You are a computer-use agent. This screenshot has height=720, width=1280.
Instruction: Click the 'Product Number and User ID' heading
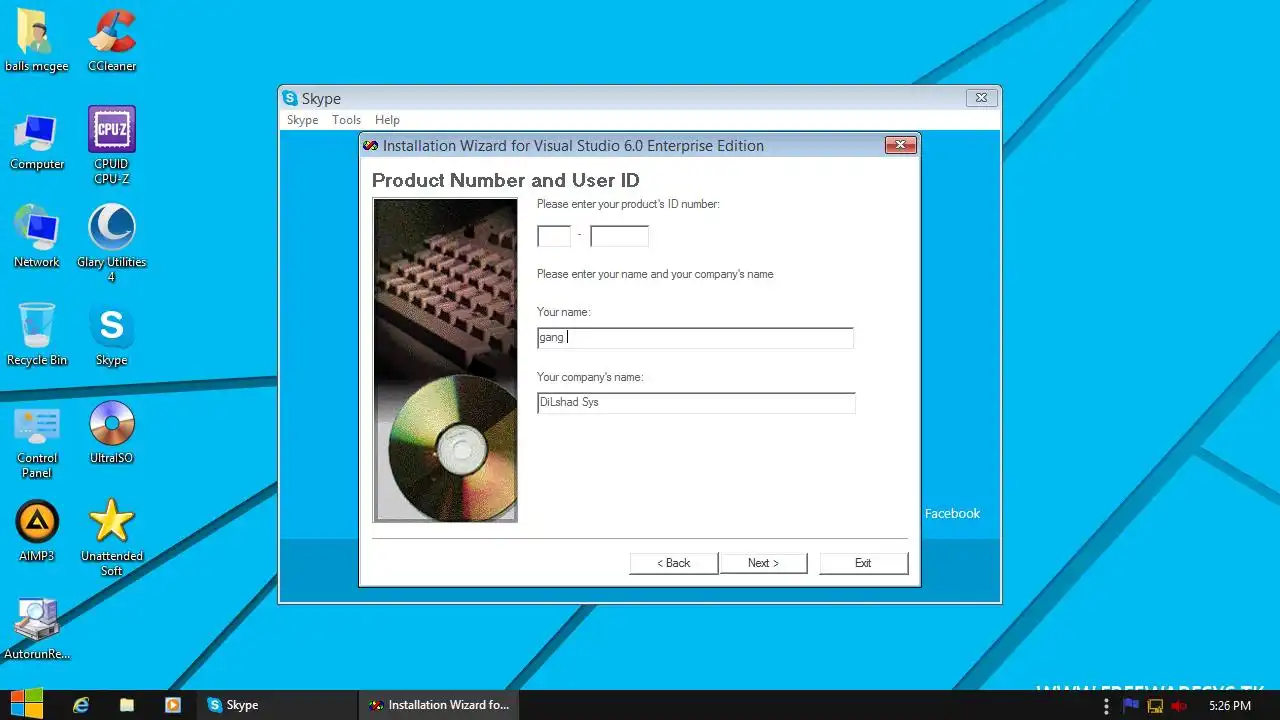pyautogui.click(x=506, y=180)
